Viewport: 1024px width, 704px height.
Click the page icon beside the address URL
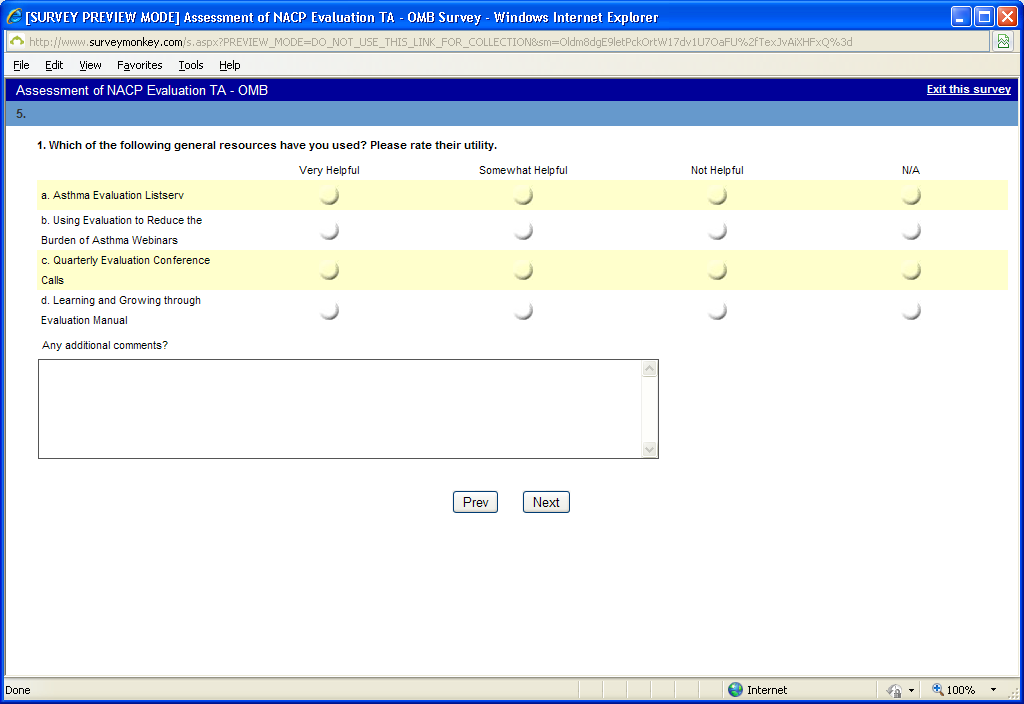point(17,42)
